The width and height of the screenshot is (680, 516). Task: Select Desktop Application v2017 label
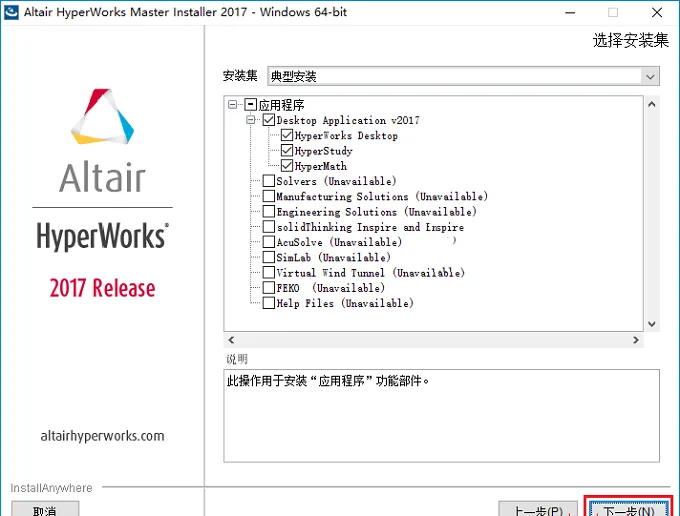point(348,120)
